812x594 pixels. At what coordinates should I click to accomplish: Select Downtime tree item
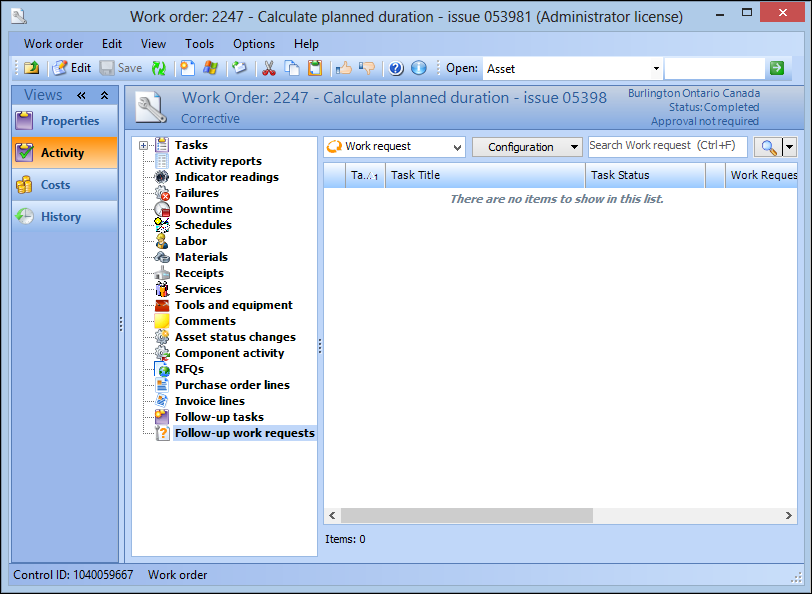coord(204,209)
